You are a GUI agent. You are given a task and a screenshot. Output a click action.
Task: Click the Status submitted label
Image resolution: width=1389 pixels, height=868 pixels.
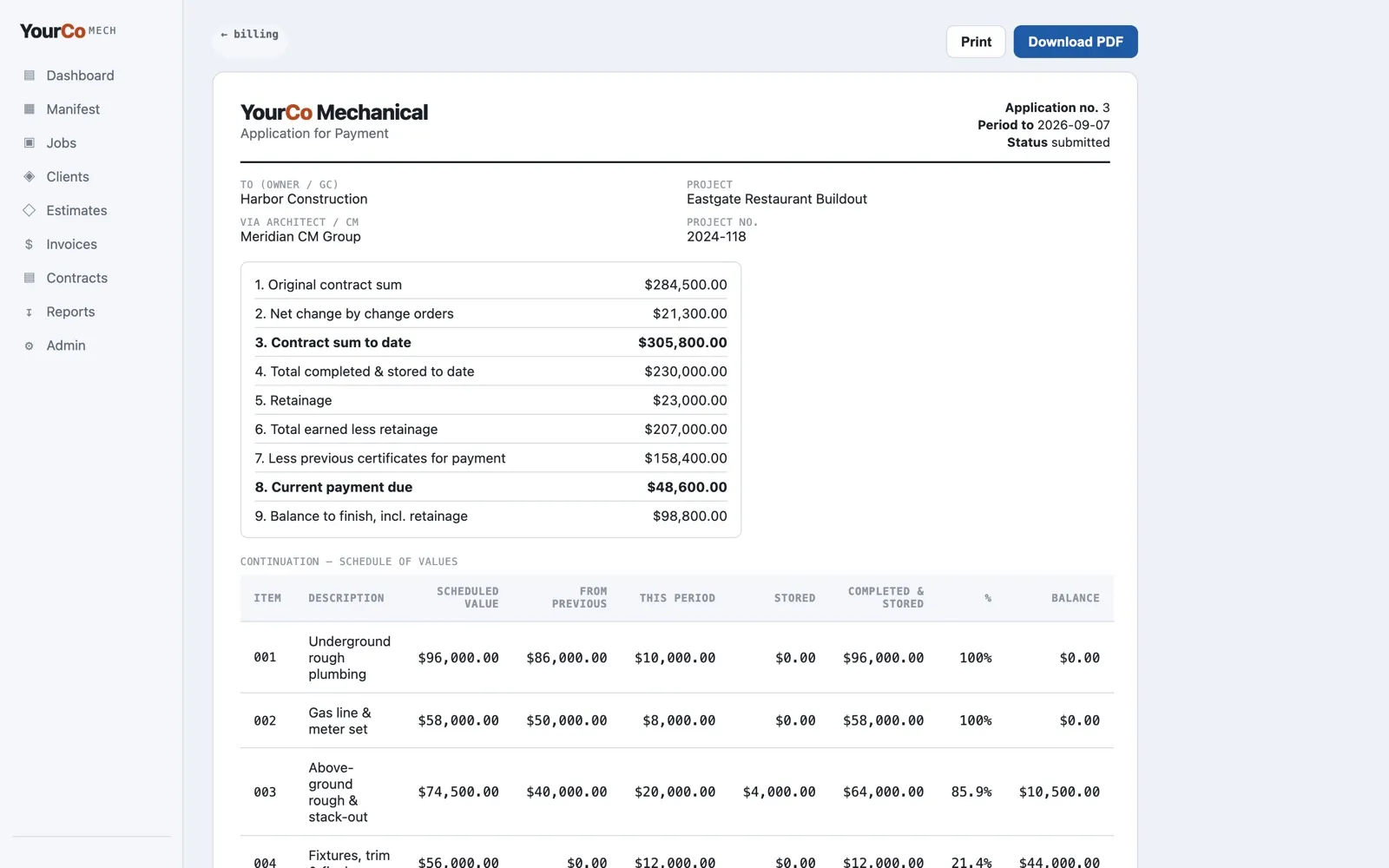pos(1058,142)
